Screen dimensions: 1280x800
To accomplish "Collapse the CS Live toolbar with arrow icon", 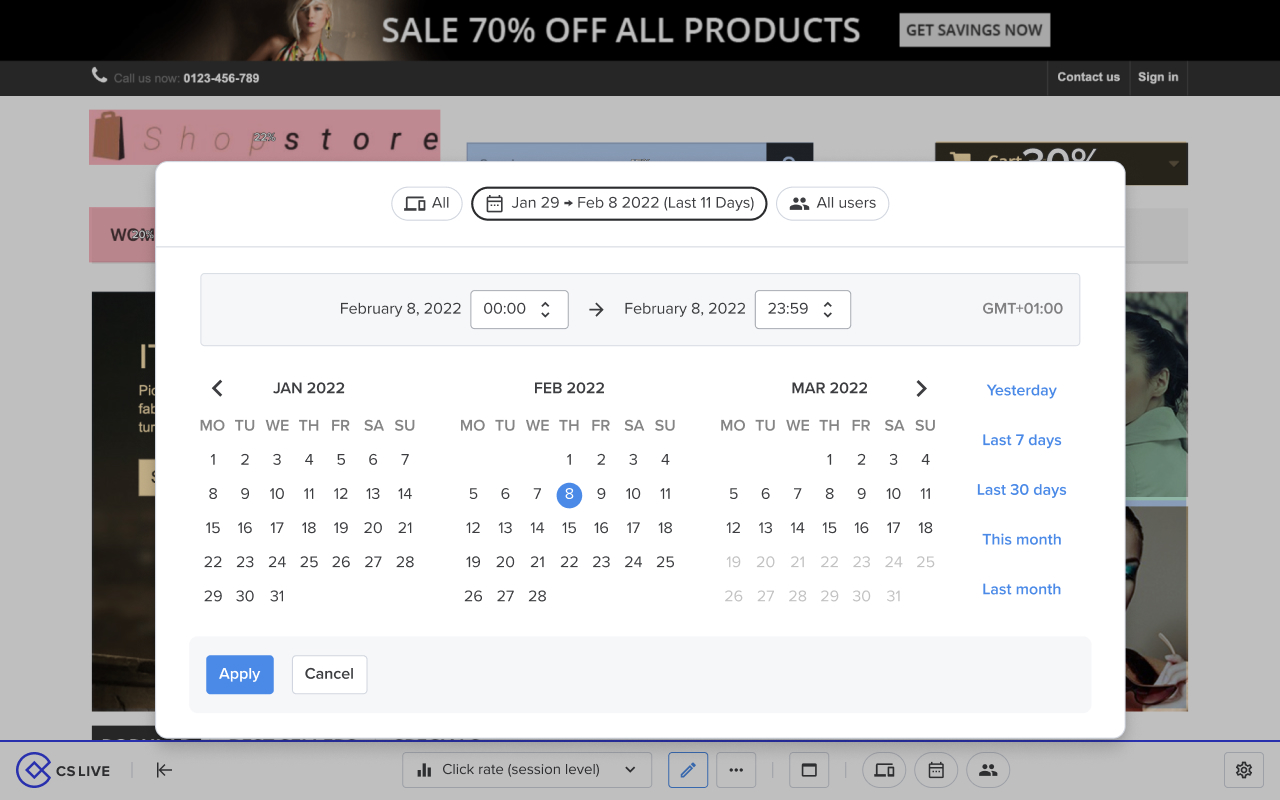I will coord(165,770).
